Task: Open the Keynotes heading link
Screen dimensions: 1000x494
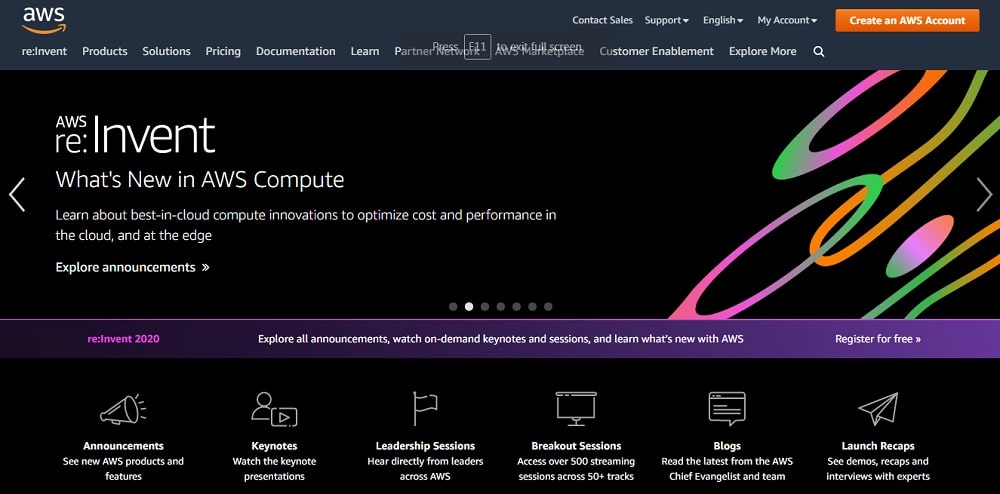Action: click(274, 446)
